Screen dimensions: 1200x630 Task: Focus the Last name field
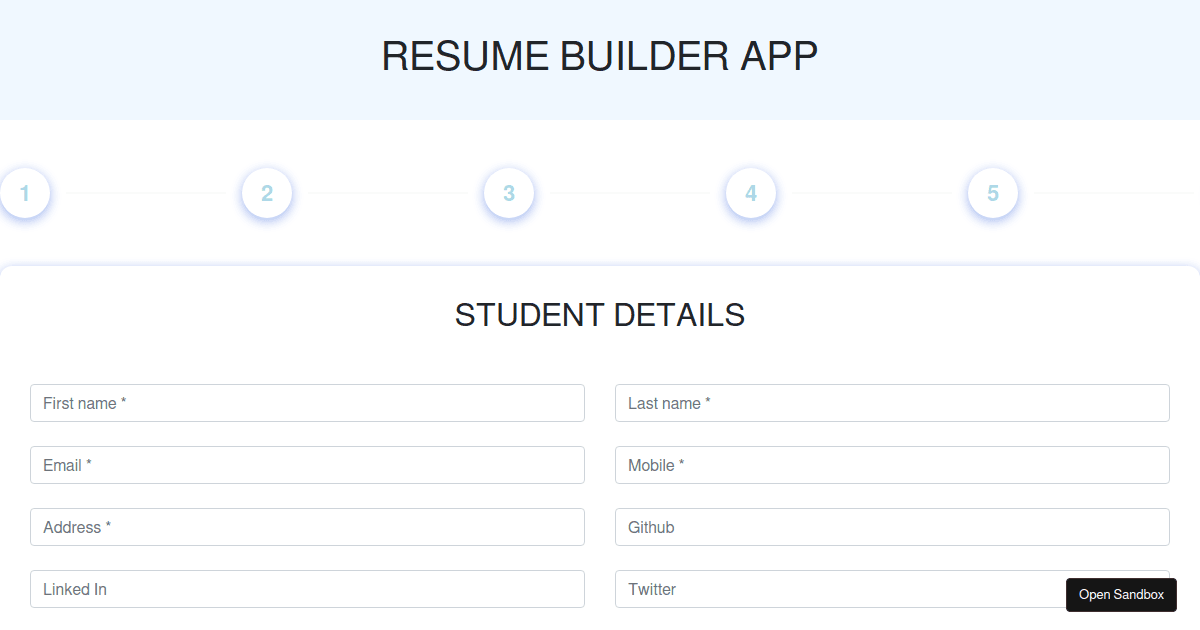(892, 403)
